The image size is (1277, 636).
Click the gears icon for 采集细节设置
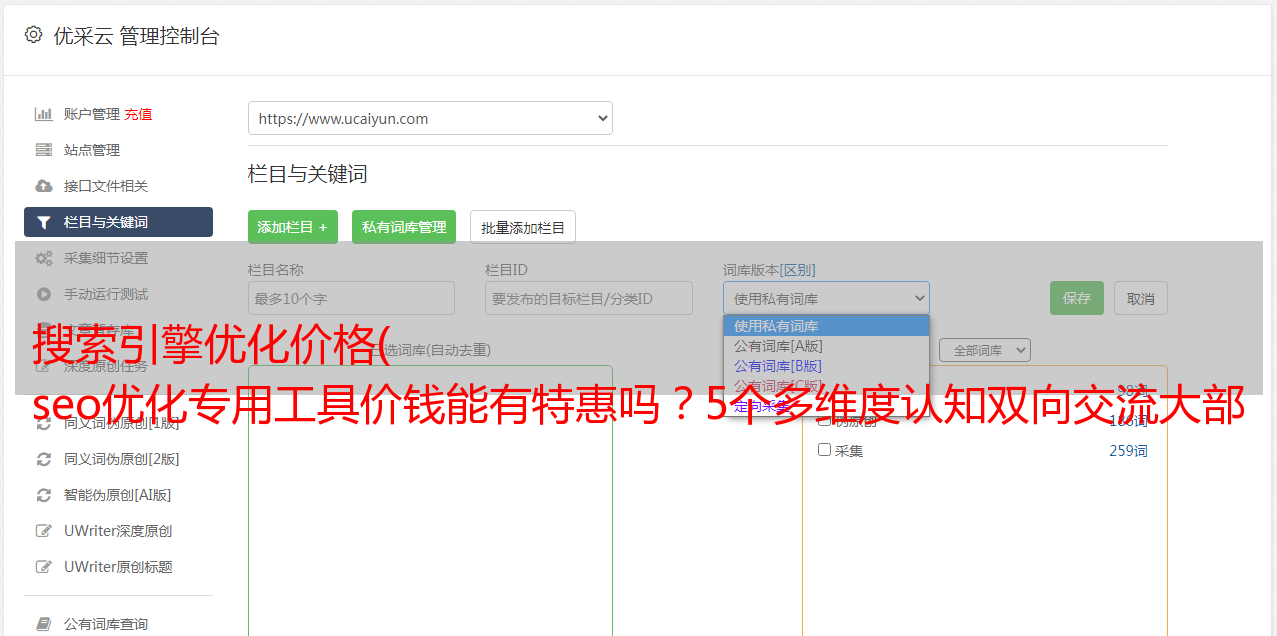point(44,258)
